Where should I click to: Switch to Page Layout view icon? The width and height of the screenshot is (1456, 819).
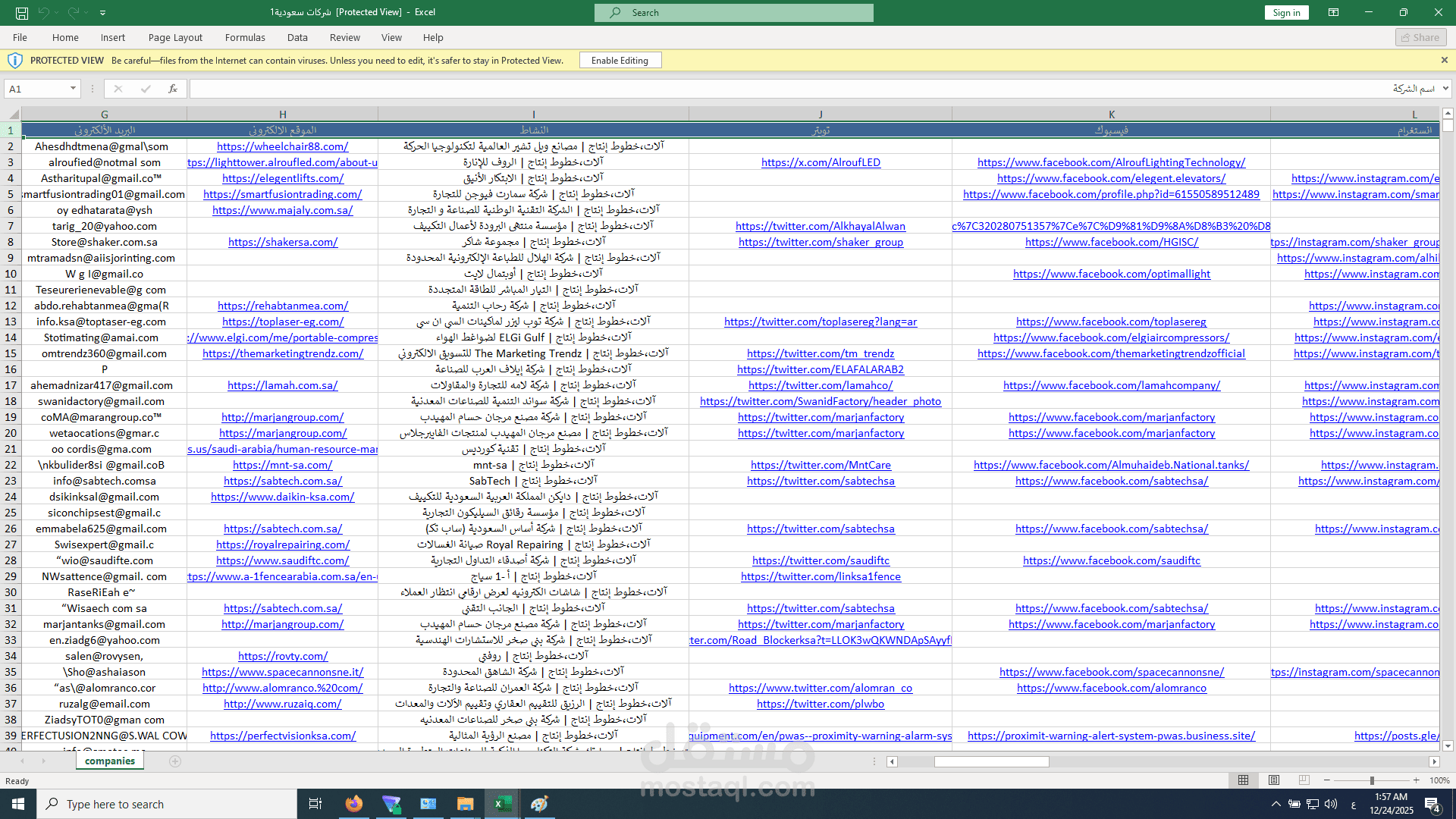[x=1274, y=780]
